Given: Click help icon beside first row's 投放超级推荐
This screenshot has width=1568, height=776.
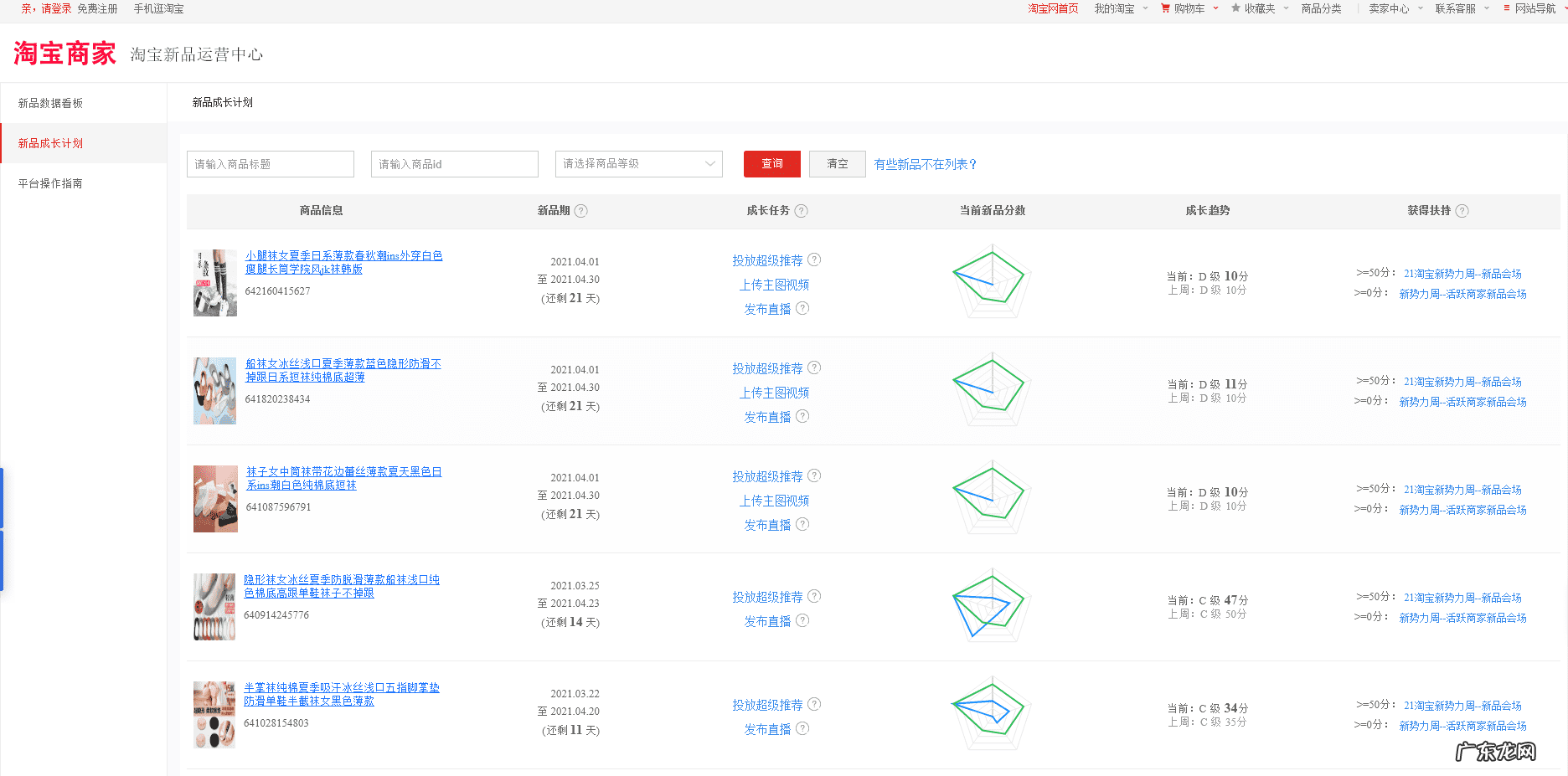Looking at the screenshot, I should [814, 260].
